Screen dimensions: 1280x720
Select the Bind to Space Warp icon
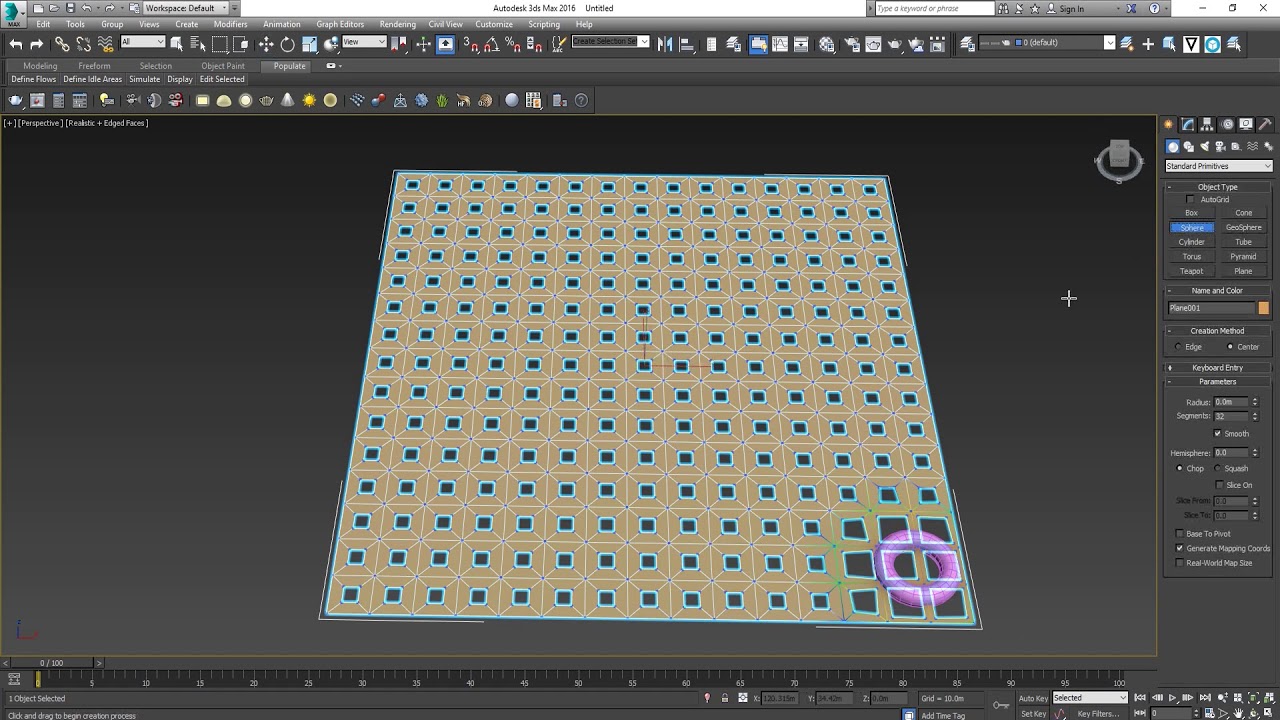106,44
